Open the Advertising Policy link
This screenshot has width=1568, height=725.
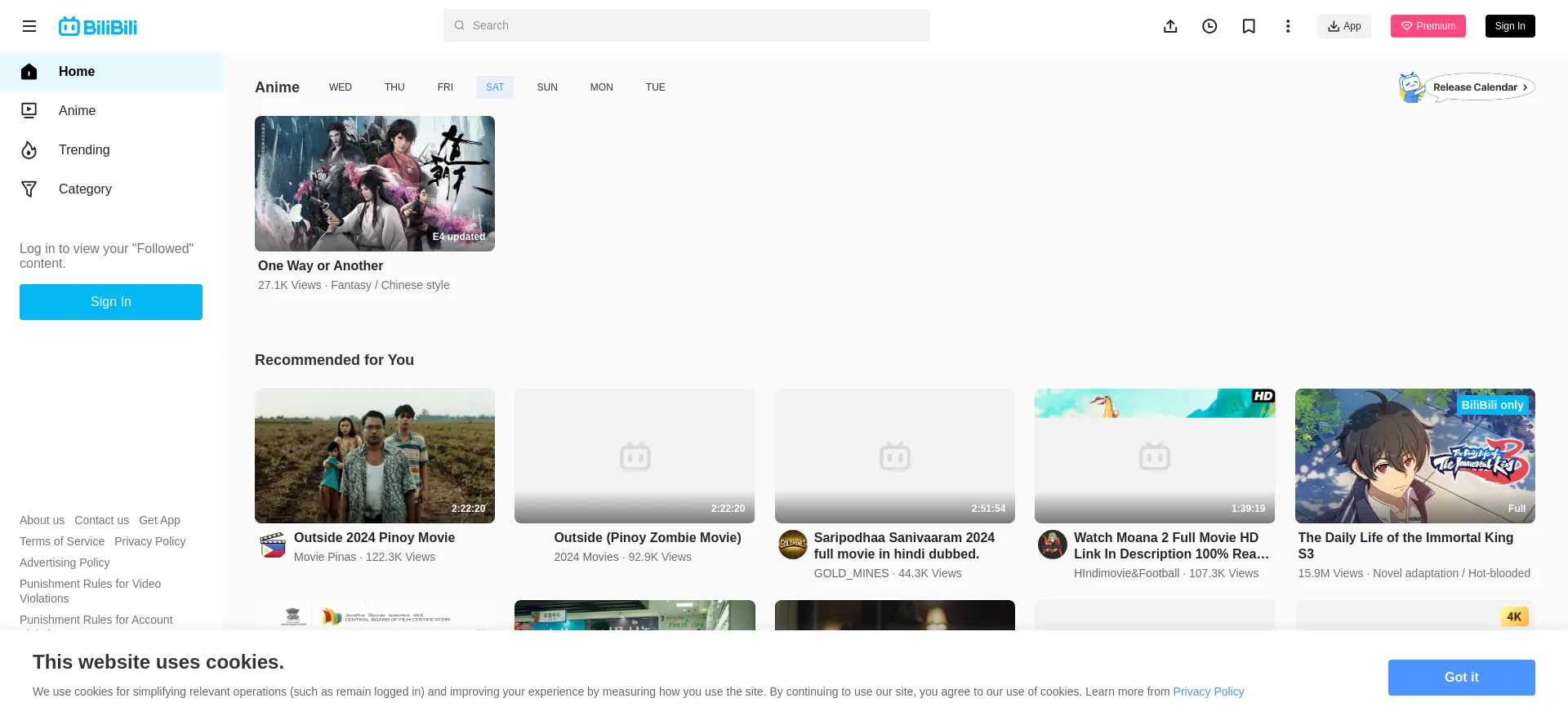pos(65,563)
